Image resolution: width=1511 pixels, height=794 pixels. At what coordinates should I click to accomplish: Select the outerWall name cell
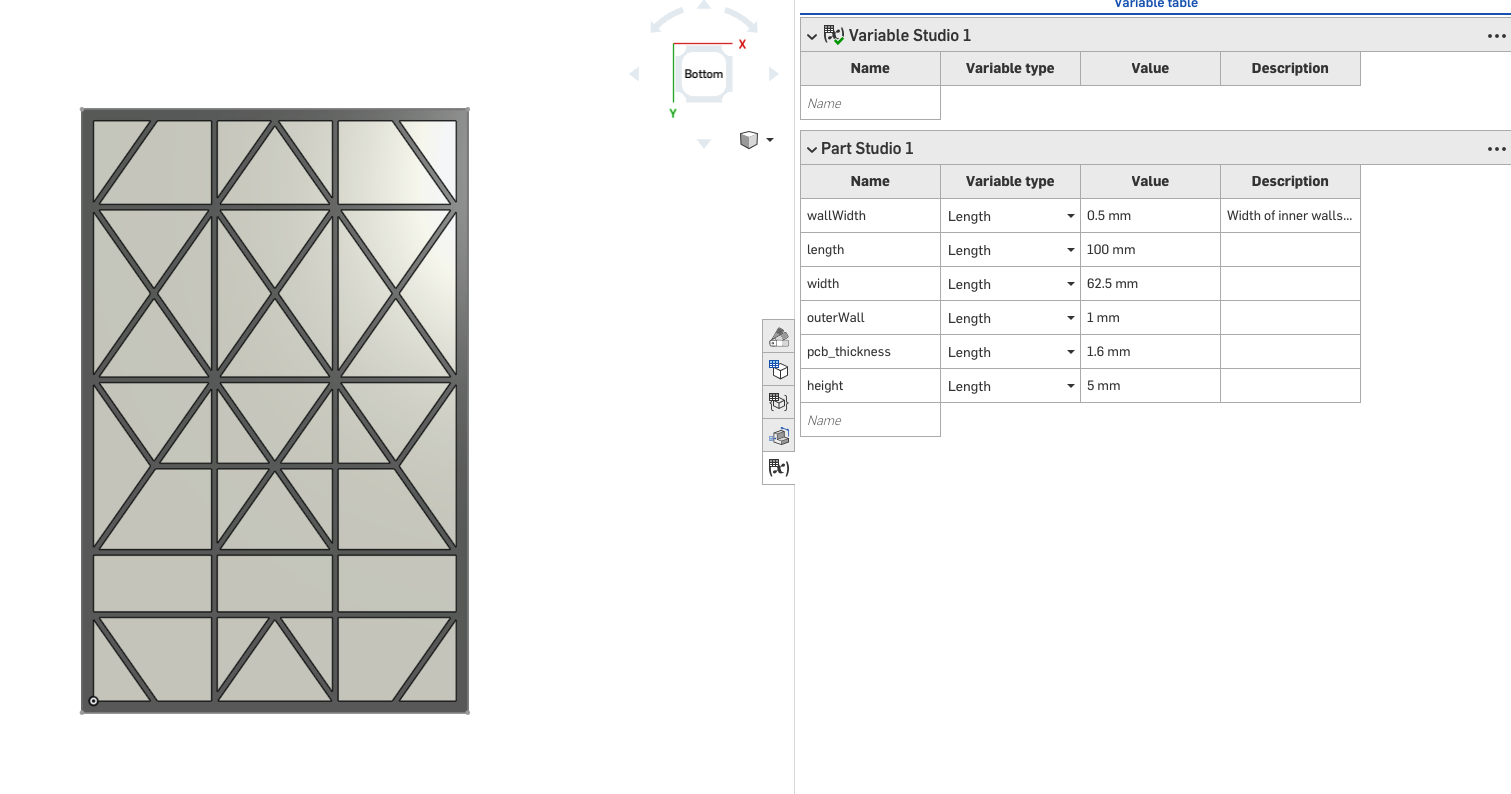click(870, 318)
